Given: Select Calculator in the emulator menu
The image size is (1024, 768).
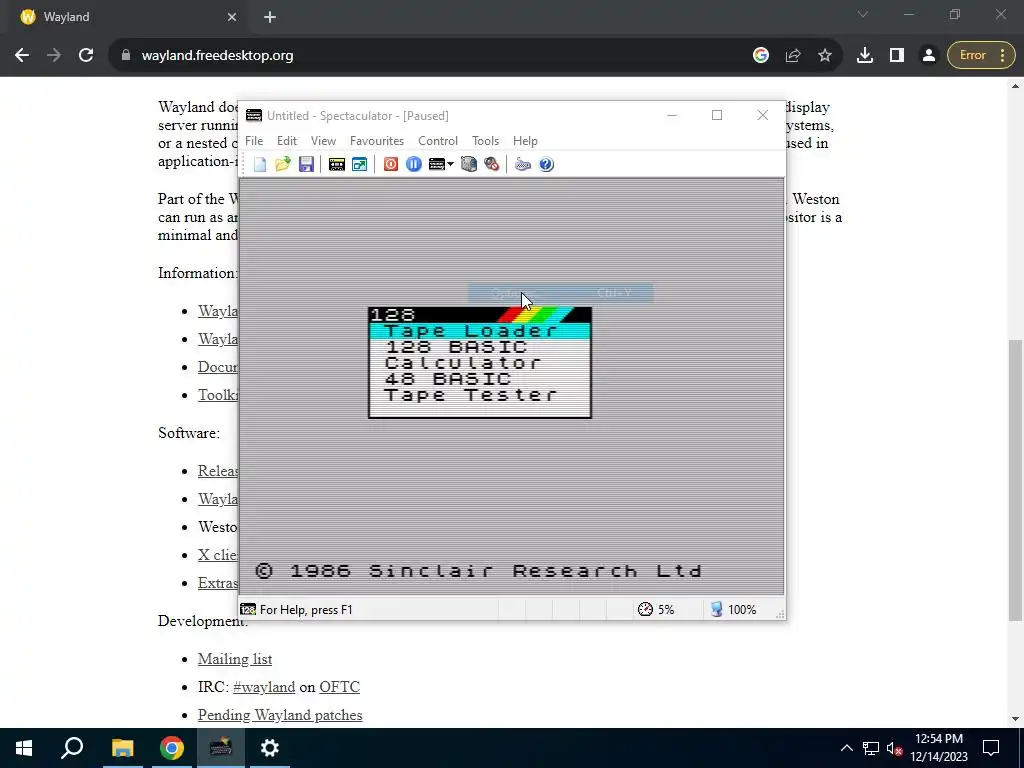Looking at the screenshot, I should (479, 363).
